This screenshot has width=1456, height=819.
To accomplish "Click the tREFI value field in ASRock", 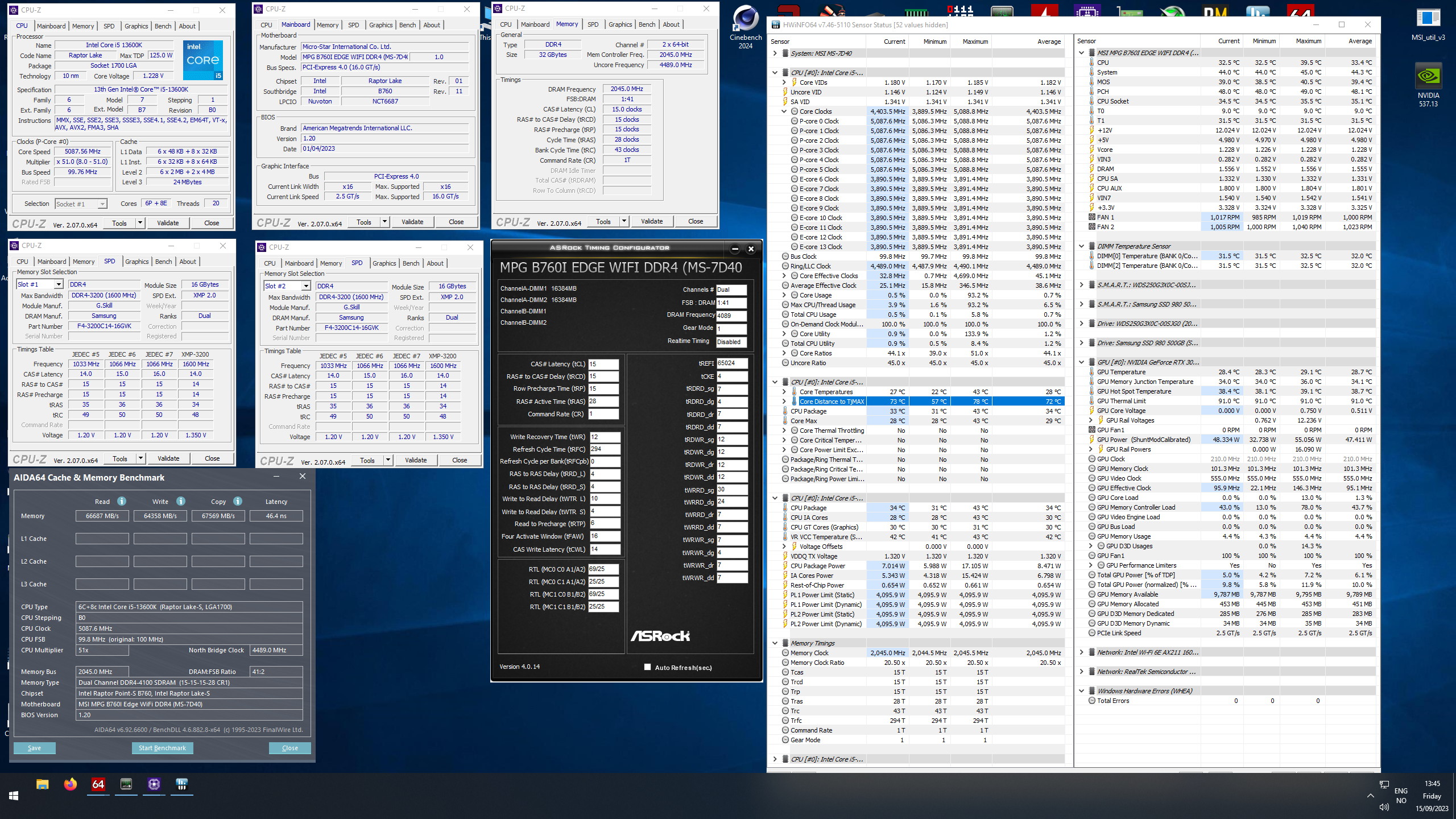I will tap(731, 363).
